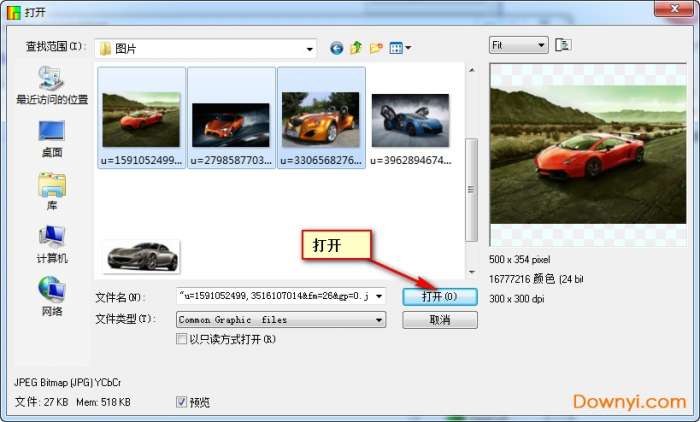Click the dialog title bar app icon

click(14, 13)
